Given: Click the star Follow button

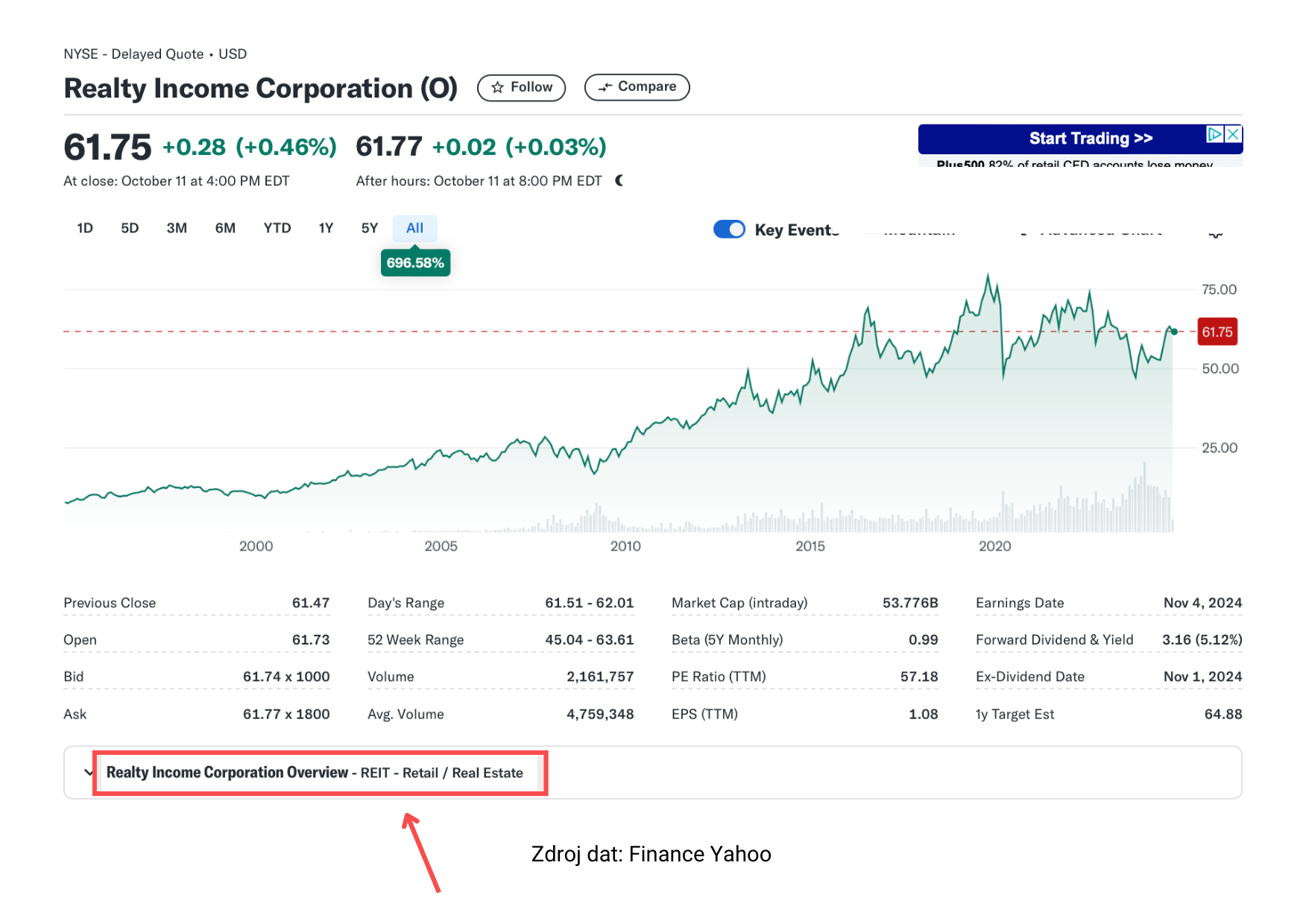Looking at the screenshot, I should tap(521, 87).
